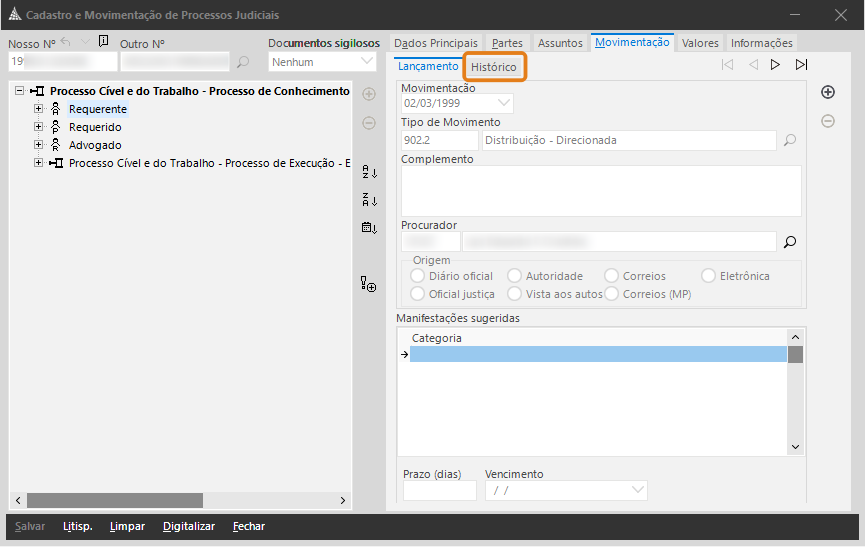The image size is (865, 547).
Task: Click the sort A to Z icon
Action: click(368, 172)
